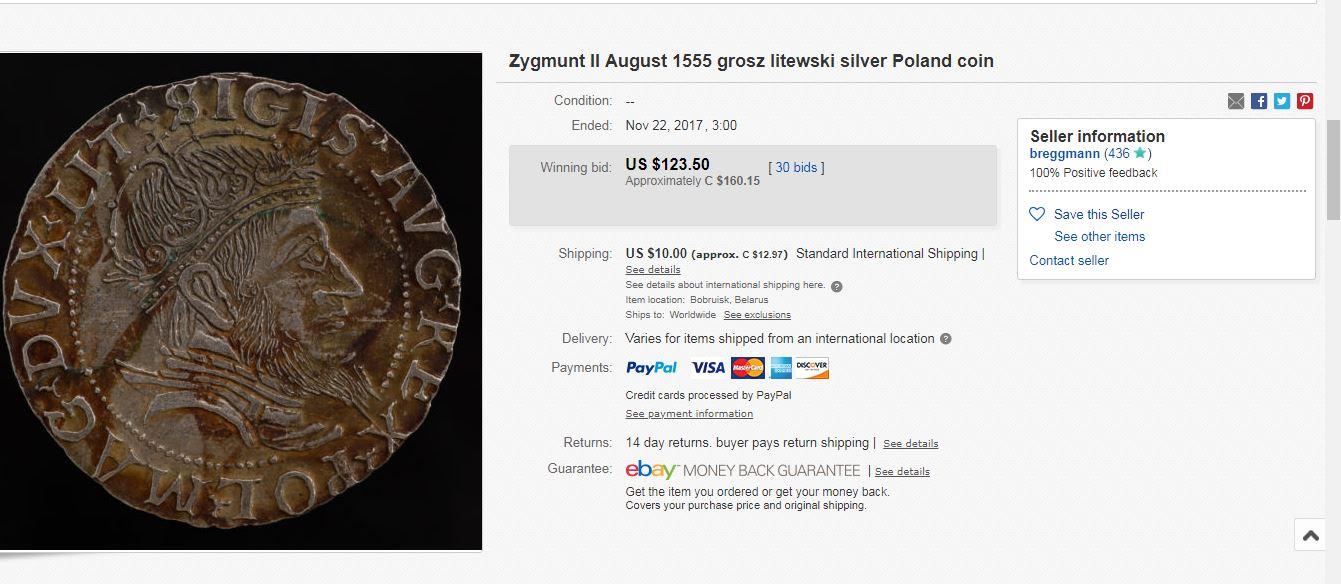
Task: Click help icon next to international shipping text
Action: [837, 286]
